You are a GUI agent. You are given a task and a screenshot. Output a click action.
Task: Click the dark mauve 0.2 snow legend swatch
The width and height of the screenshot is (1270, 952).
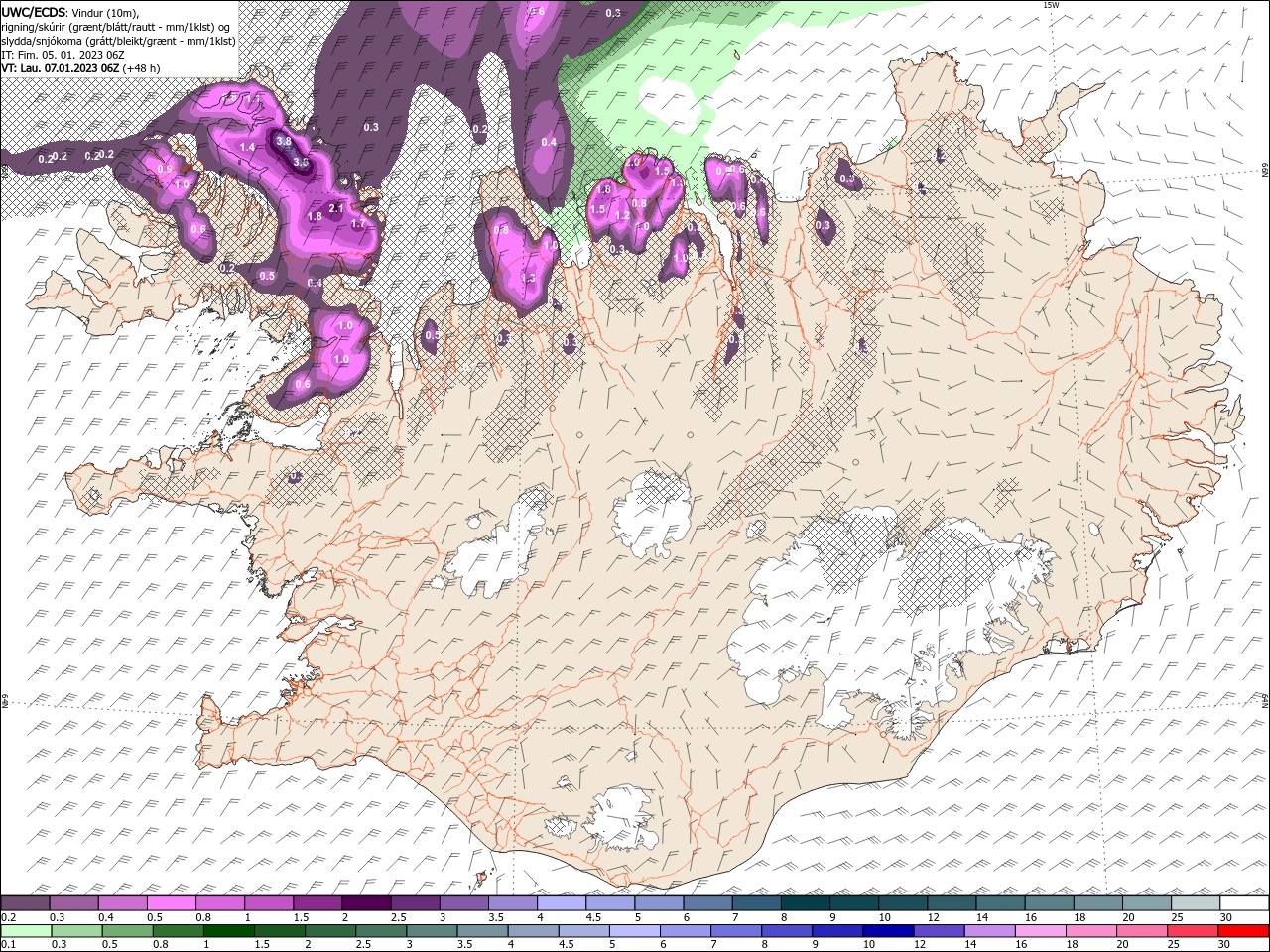click(25, 903)
